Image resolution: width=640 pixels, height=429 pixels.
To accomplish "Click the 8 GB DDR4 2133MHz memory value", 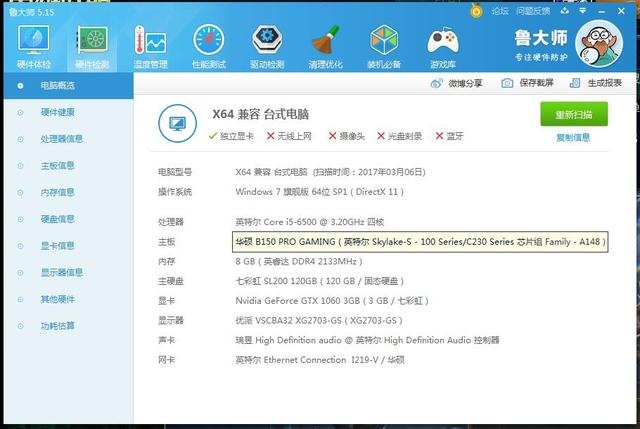I will pyautogui.click(x=299, y=261).
